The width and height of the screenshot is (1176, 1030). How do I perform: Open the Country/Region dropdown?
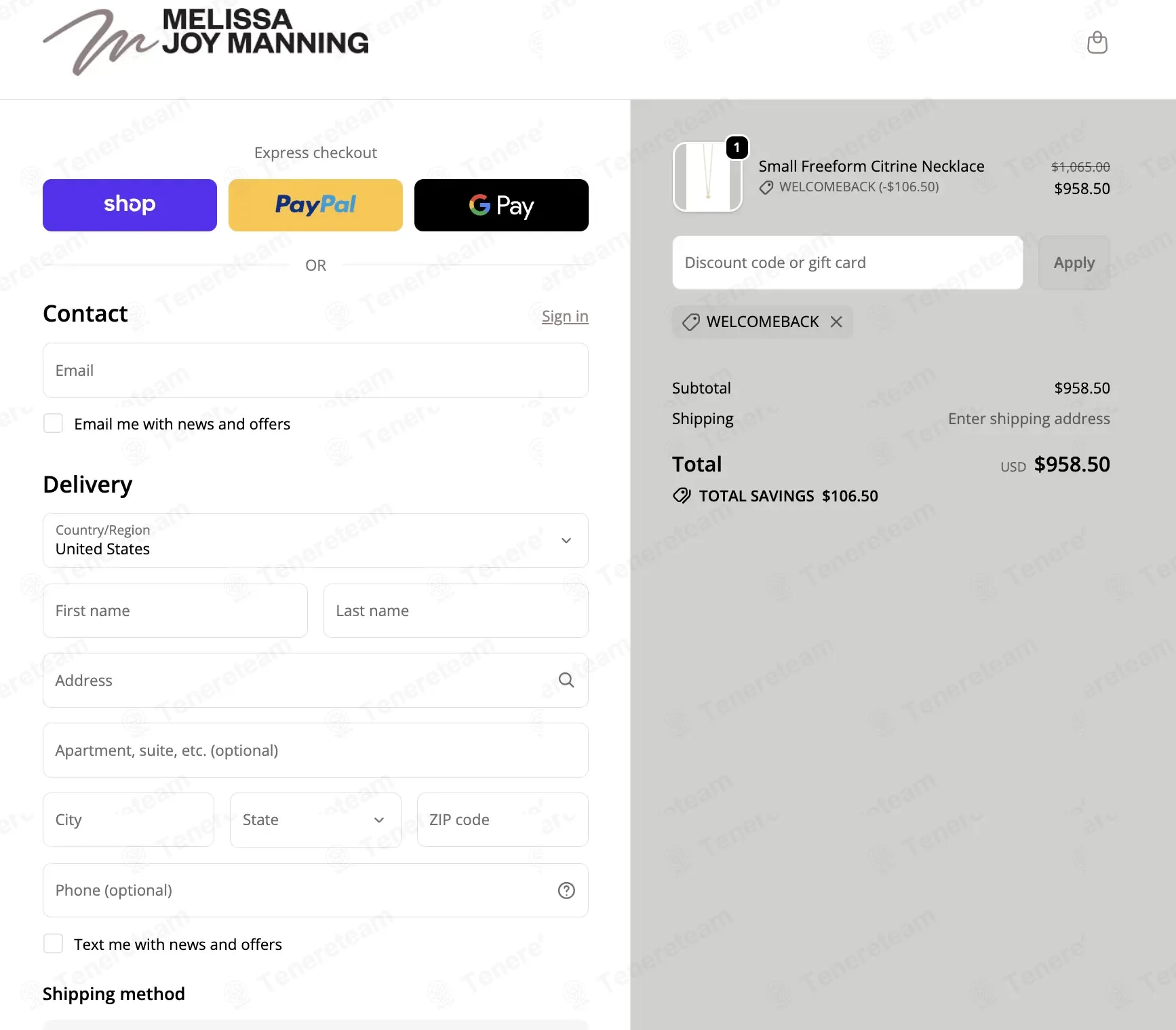tap(315, 540)
